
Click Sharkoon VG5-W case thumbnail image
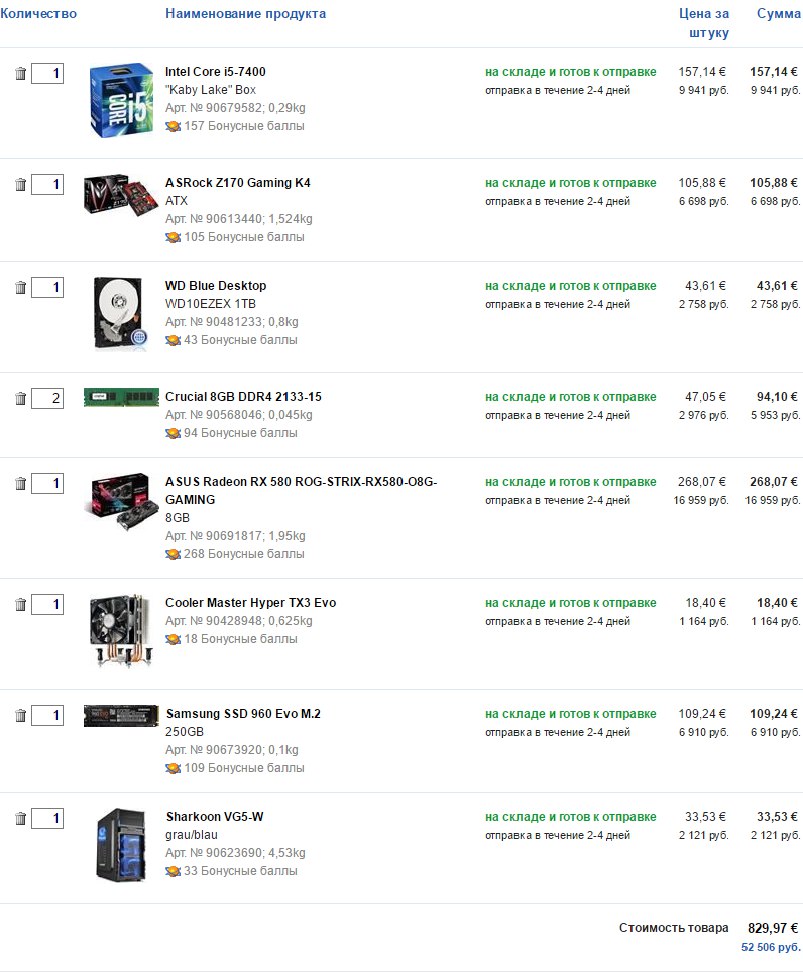point(120,845)
